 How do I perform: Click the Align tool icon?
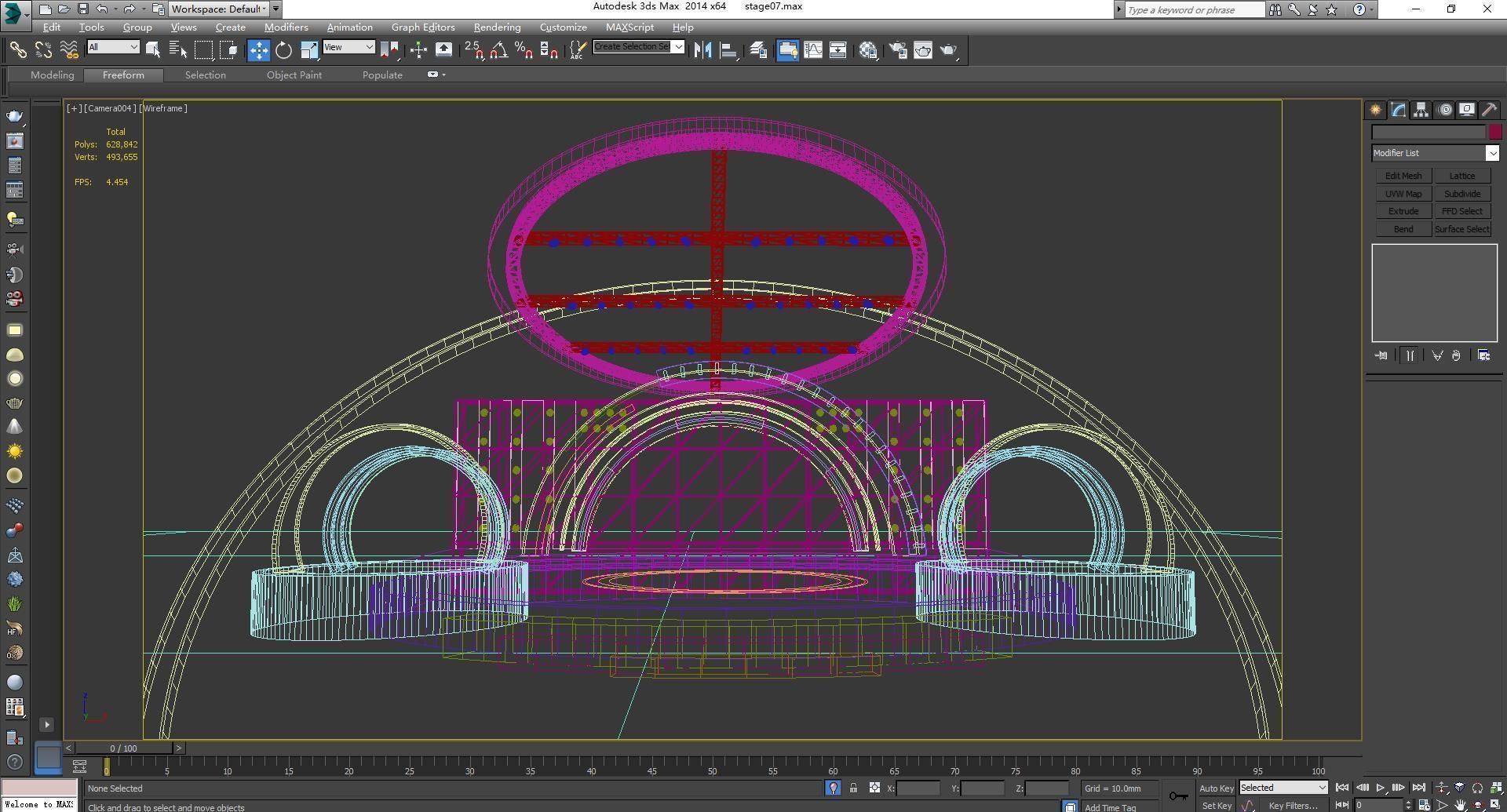click(728, 50)
